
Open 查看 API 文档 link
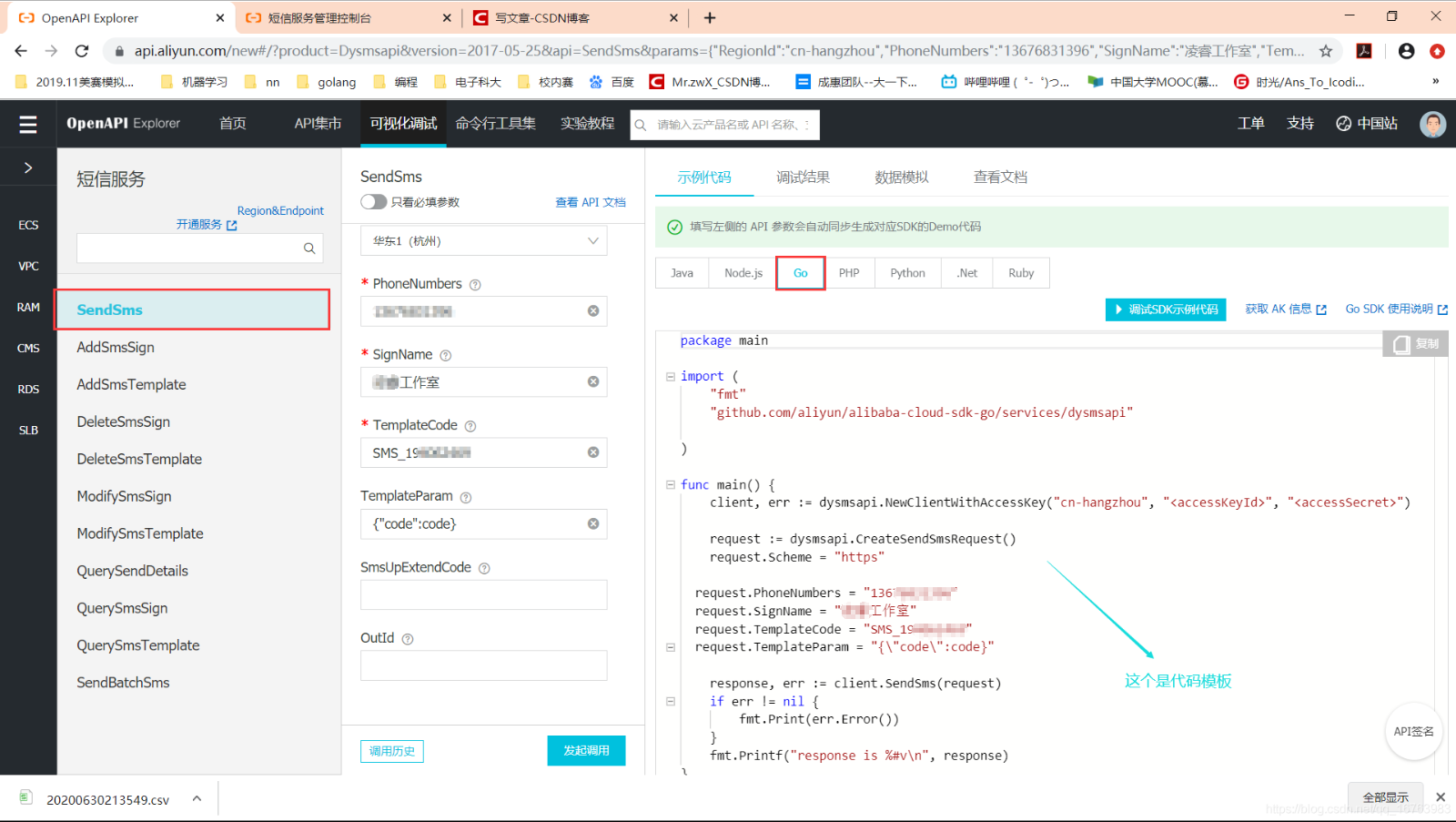591,202
